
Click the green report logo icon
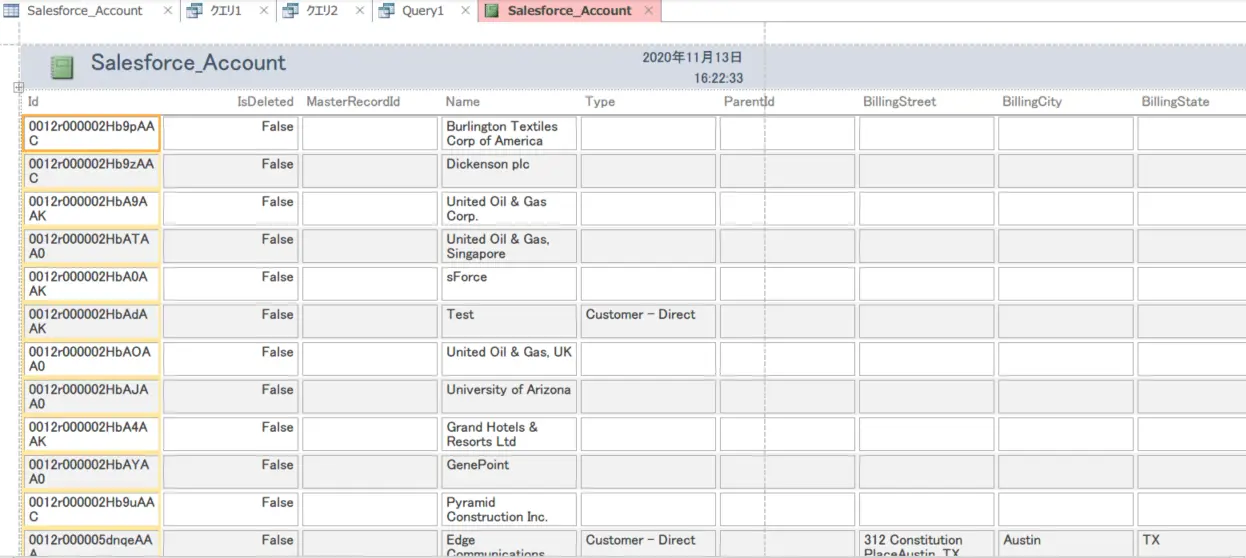(62, 68)
